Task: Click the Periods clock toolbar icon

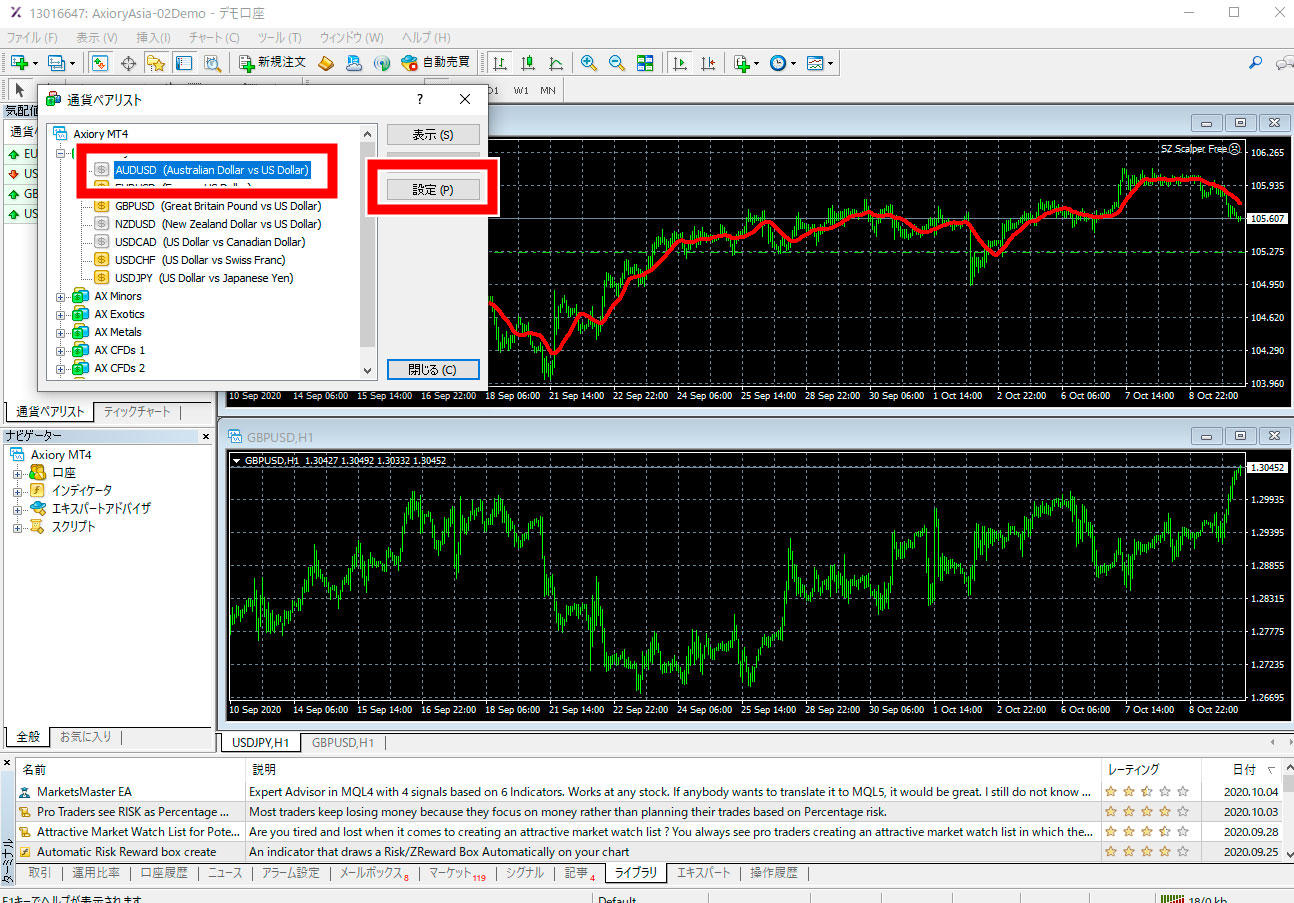Action: tap(778, 62)
